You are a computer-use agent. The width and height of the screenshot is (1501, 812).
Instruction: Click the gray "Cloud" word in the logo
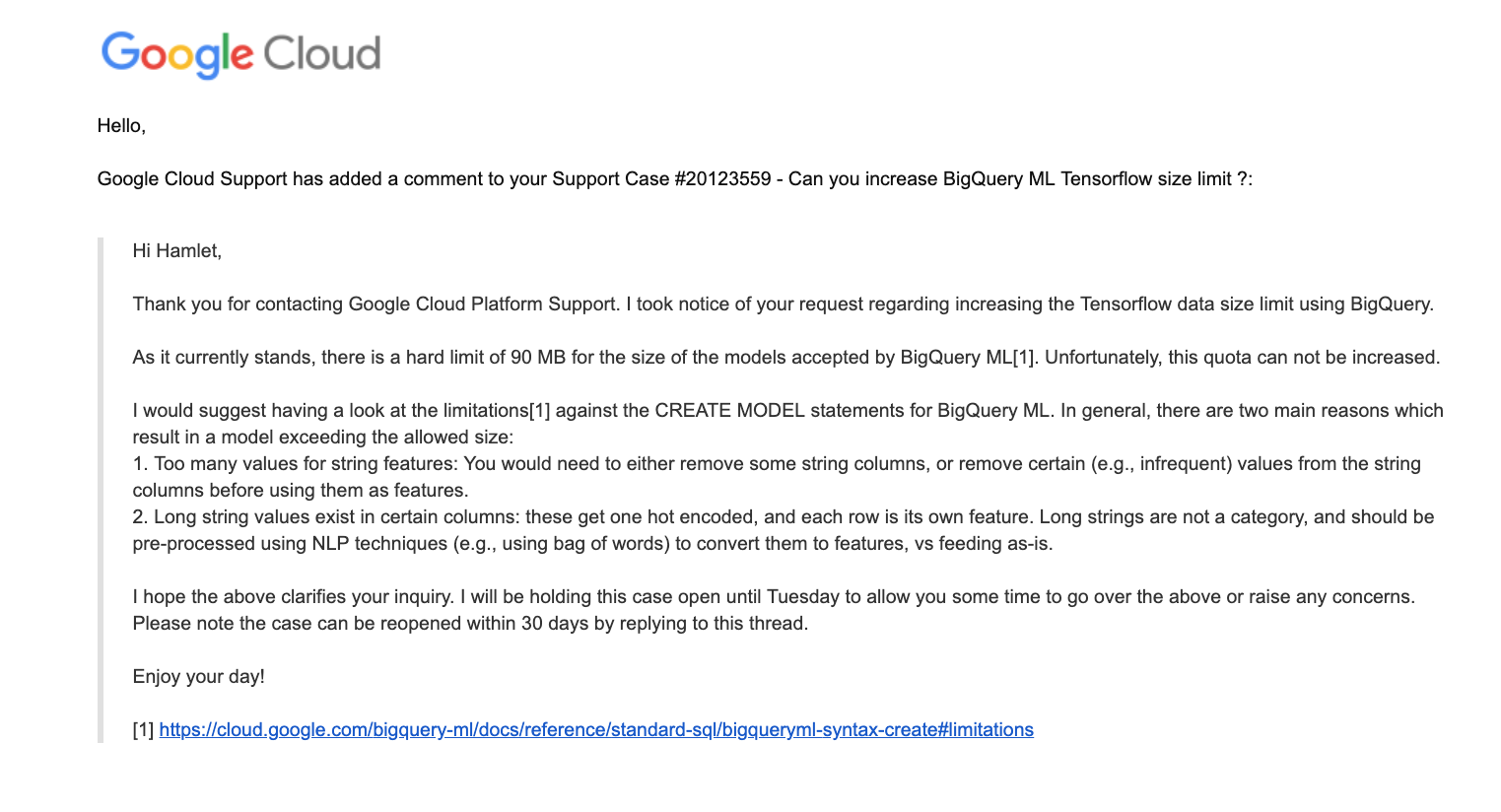click(x=321, y=54)
